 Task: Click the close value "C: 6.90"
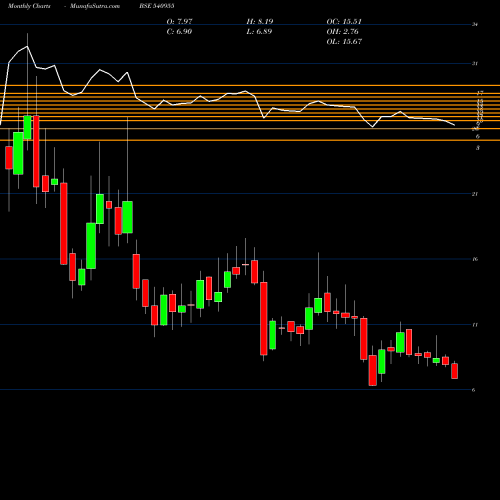179,32
